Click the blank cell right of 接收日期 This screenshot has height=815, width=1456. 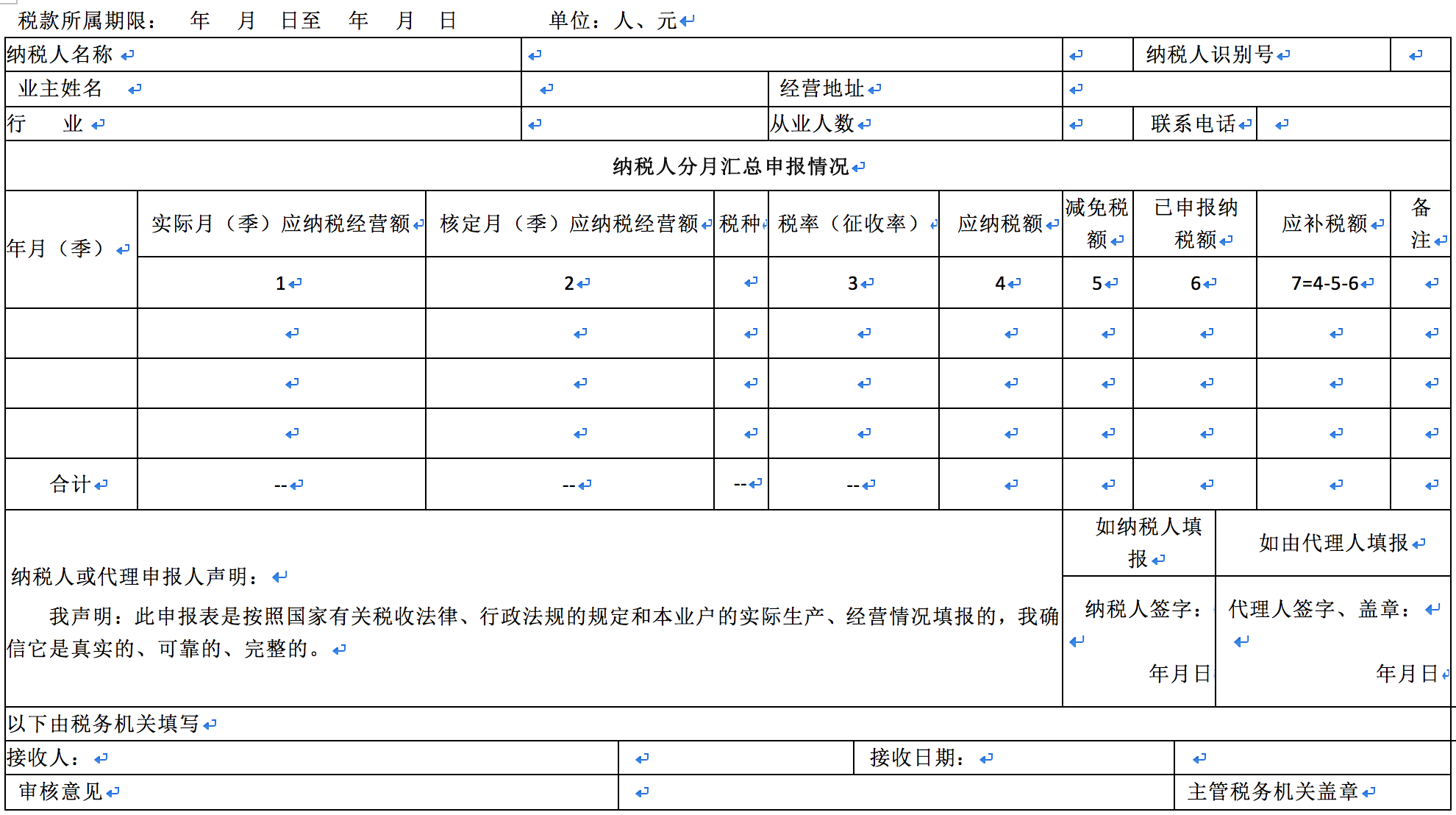(x=1313, y=758)
